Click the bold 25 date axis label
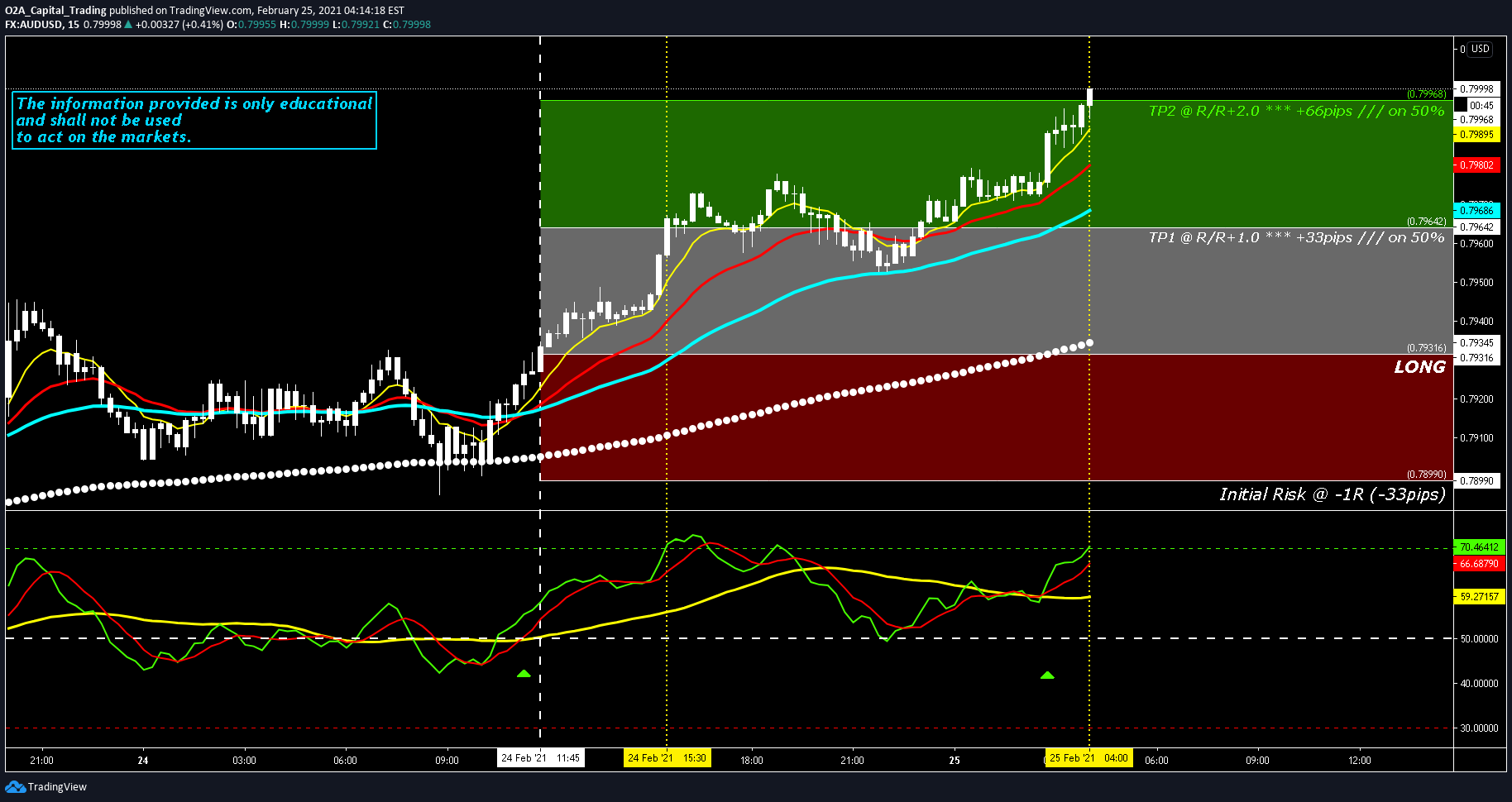Viewport: 1512px width, 802px height. [x=955, y=761]
